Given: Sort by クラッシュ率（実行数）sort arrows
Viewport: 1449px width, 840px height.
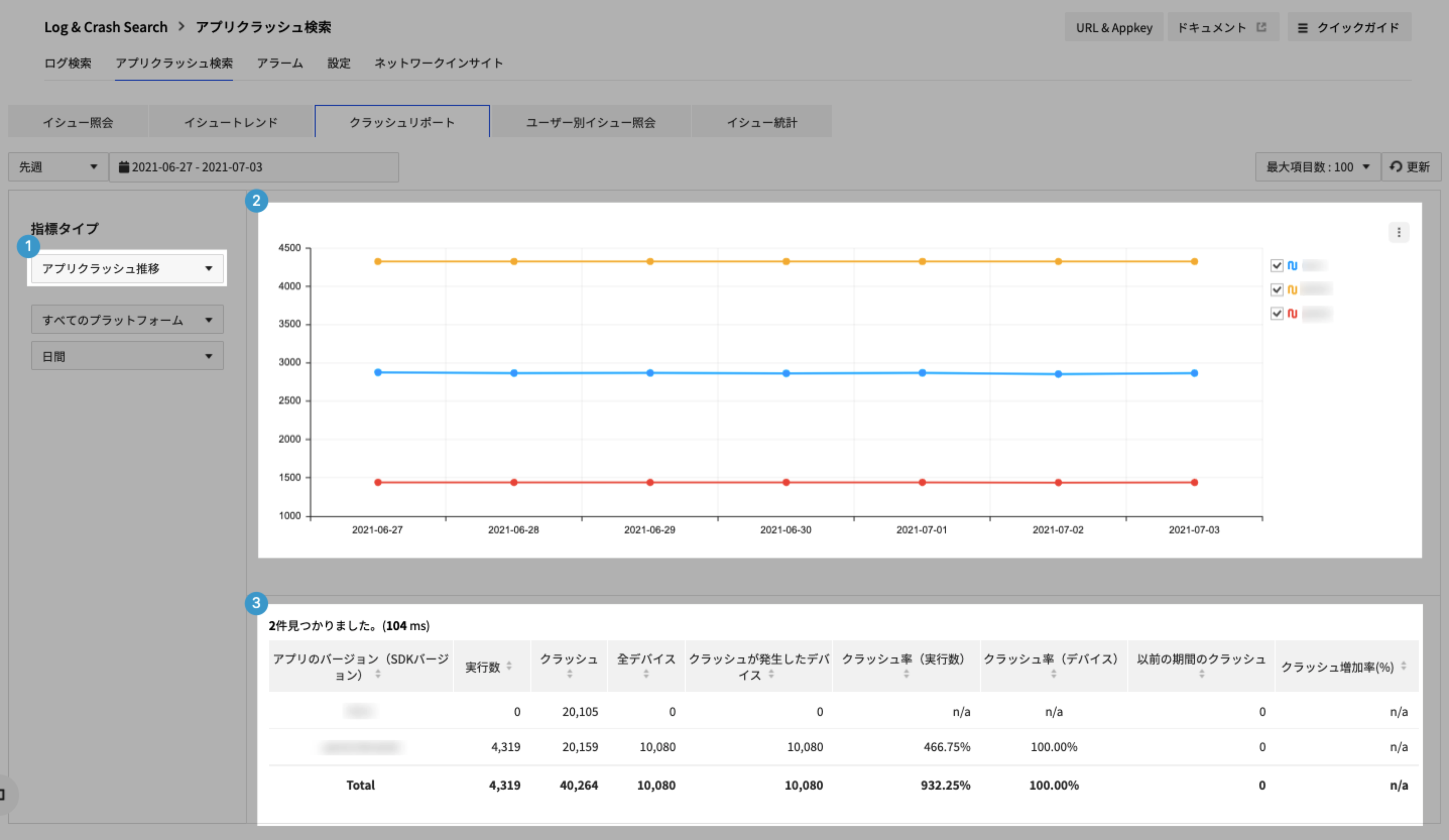Looking at the screenshot, I should click(906, 673).
